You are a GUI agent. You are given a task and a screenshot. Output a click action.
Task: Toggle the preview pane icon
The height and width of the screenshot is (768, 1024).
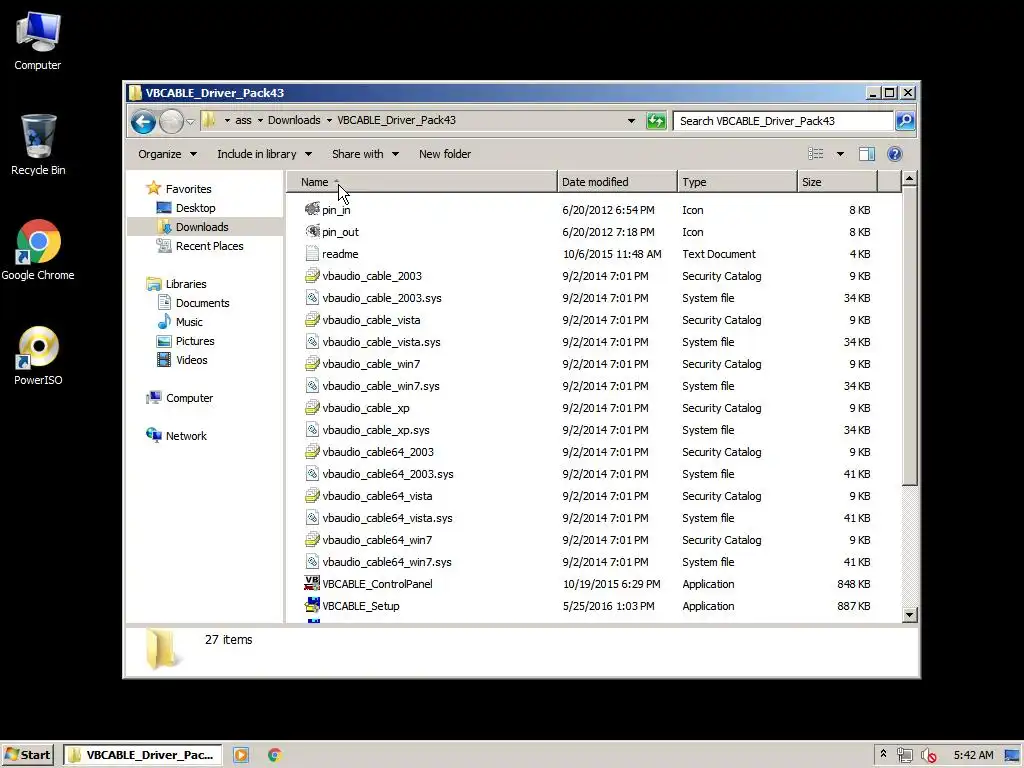point(867,154)
